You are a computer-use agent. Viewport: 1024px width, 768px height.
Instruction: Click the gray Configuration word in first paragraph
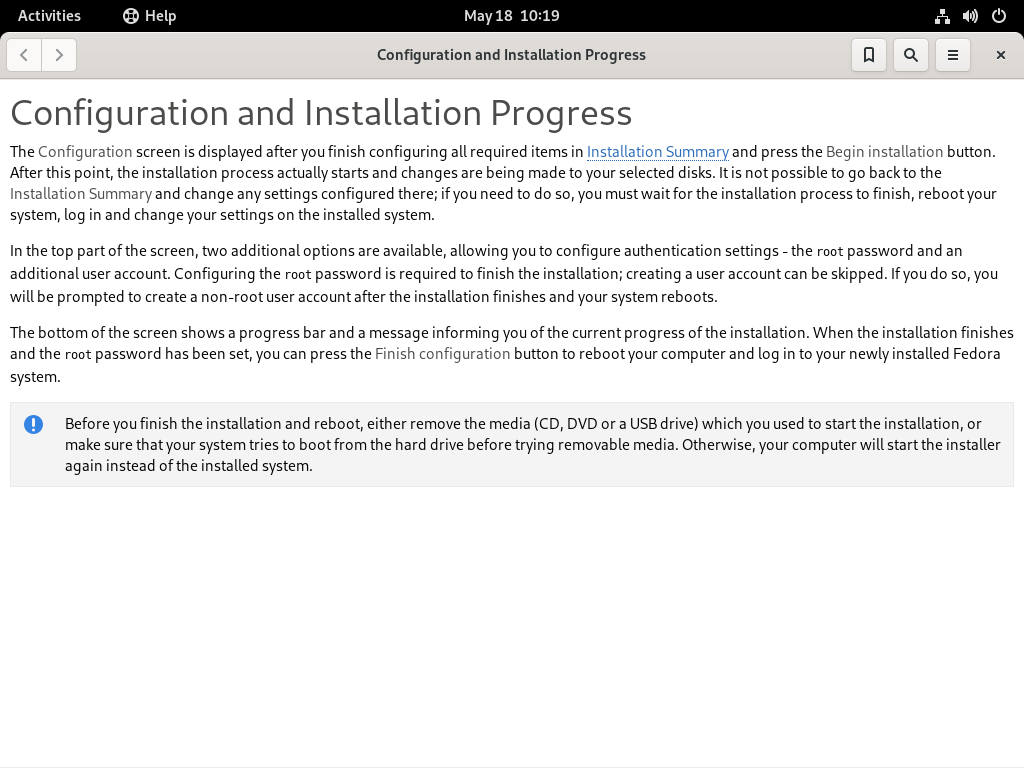[x=85, y=152]
